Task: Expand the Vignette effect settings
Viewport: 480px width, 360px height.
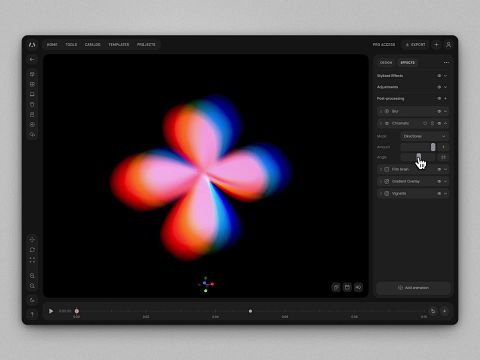Action: [445, 193]
